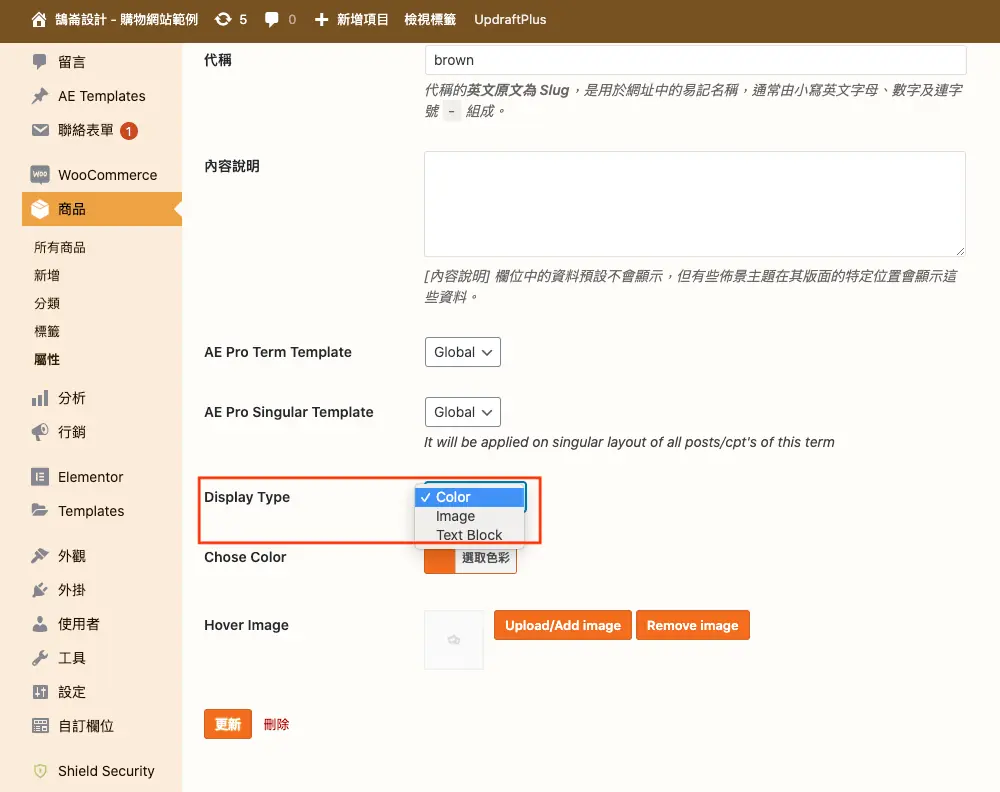The width and height of the screenshot is (1000, 792).
Task: Click the WooCommerce logo icon
Action: click(40, 174)
